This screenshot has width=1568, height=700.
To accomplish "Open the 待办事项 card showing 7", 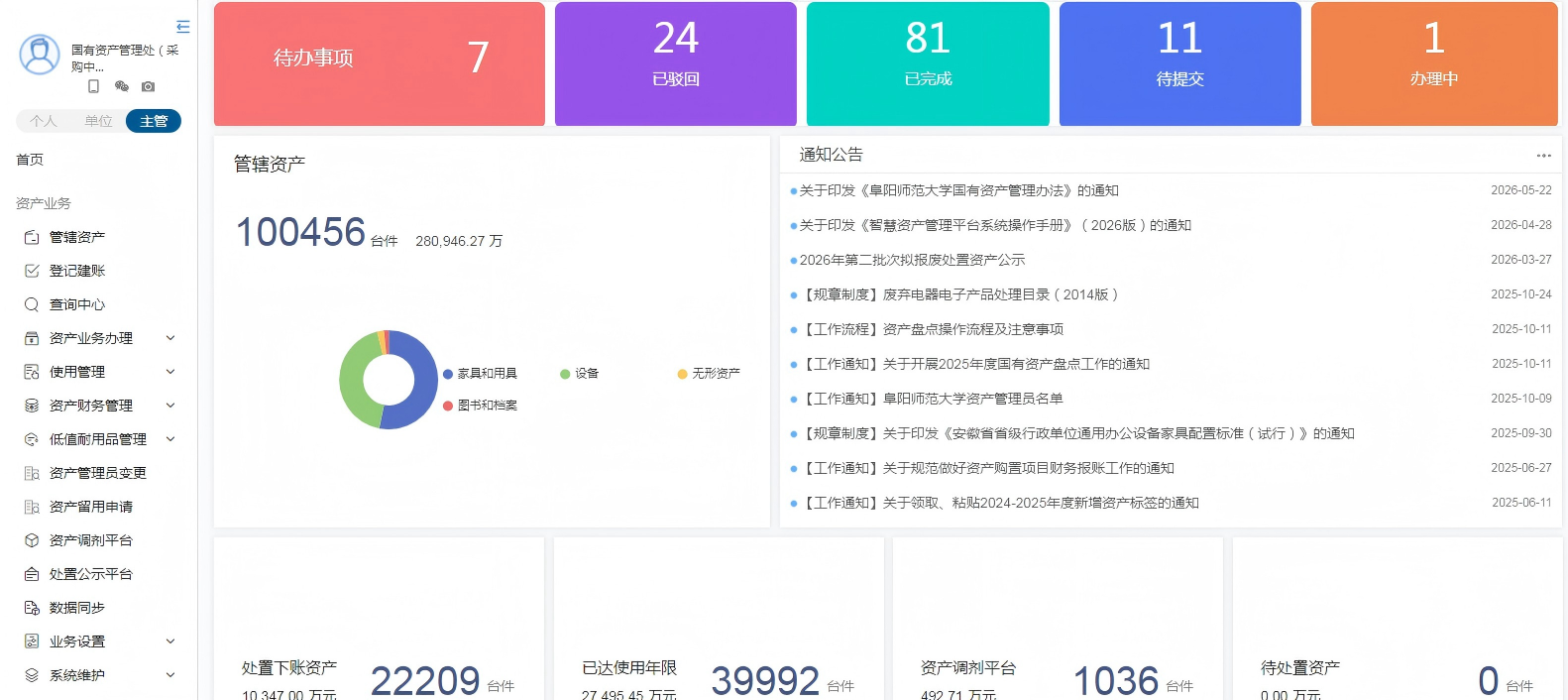I will pyautogui.click(x=380, y=63).
